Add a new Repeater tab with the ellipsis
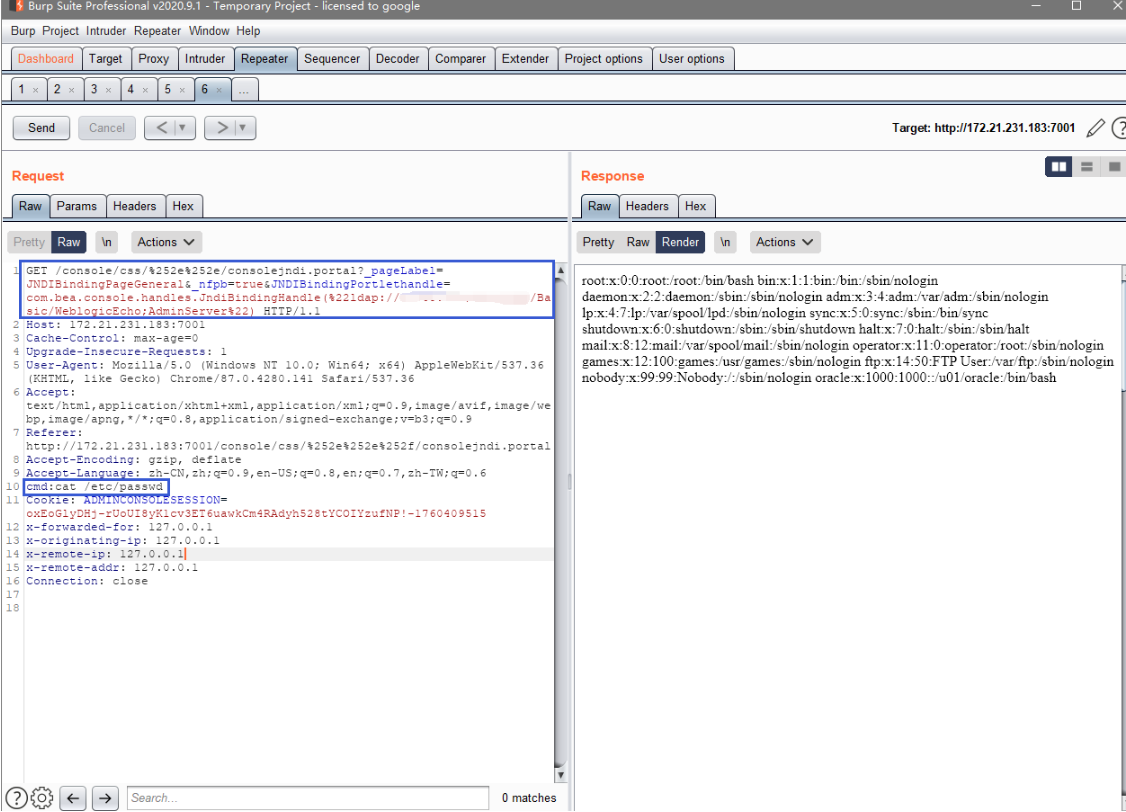Viewport: 1126px width, 812px height. click(x=244, y=90)
